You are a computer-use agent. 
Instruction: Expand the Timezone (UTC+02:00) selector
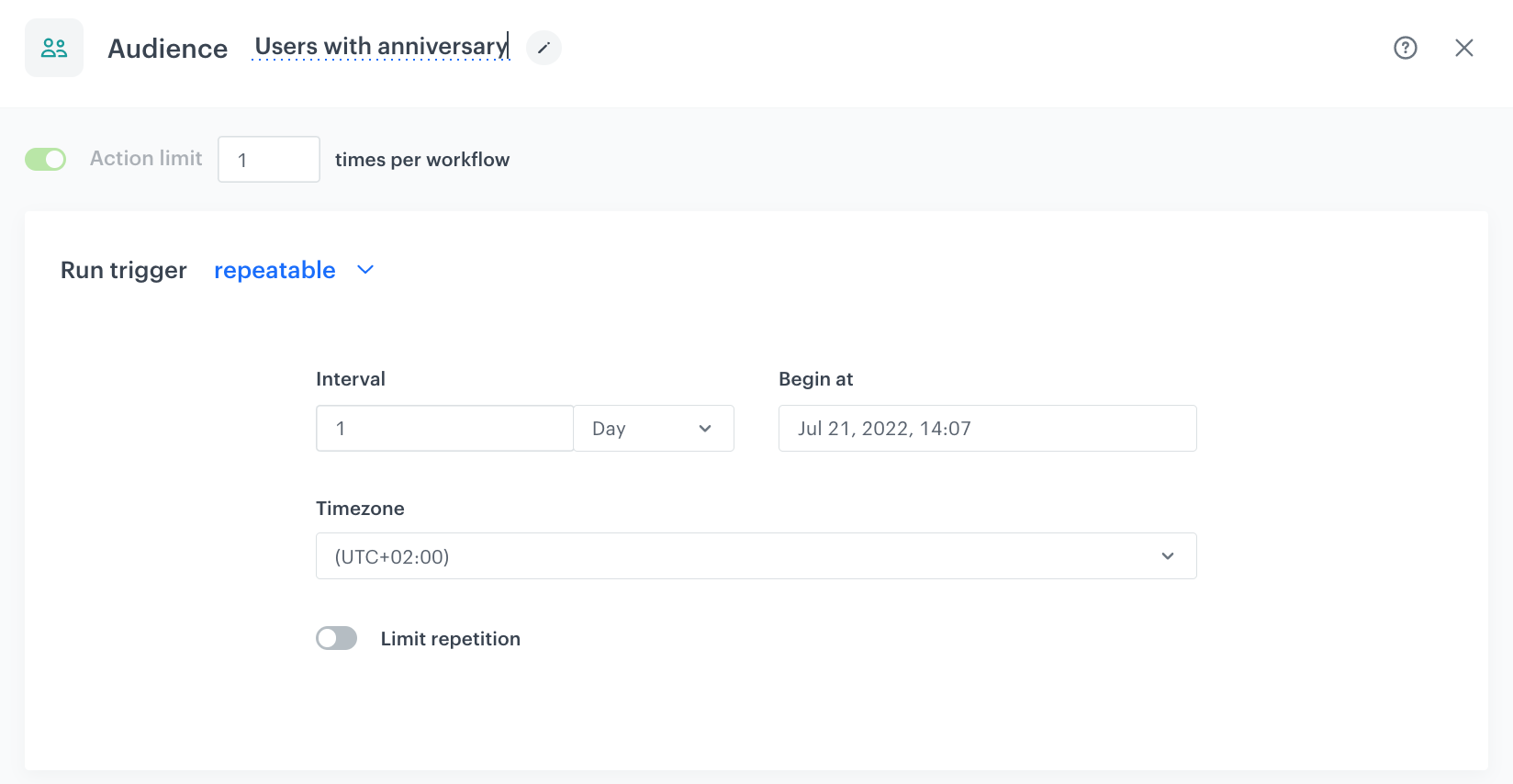click(755, 556)
